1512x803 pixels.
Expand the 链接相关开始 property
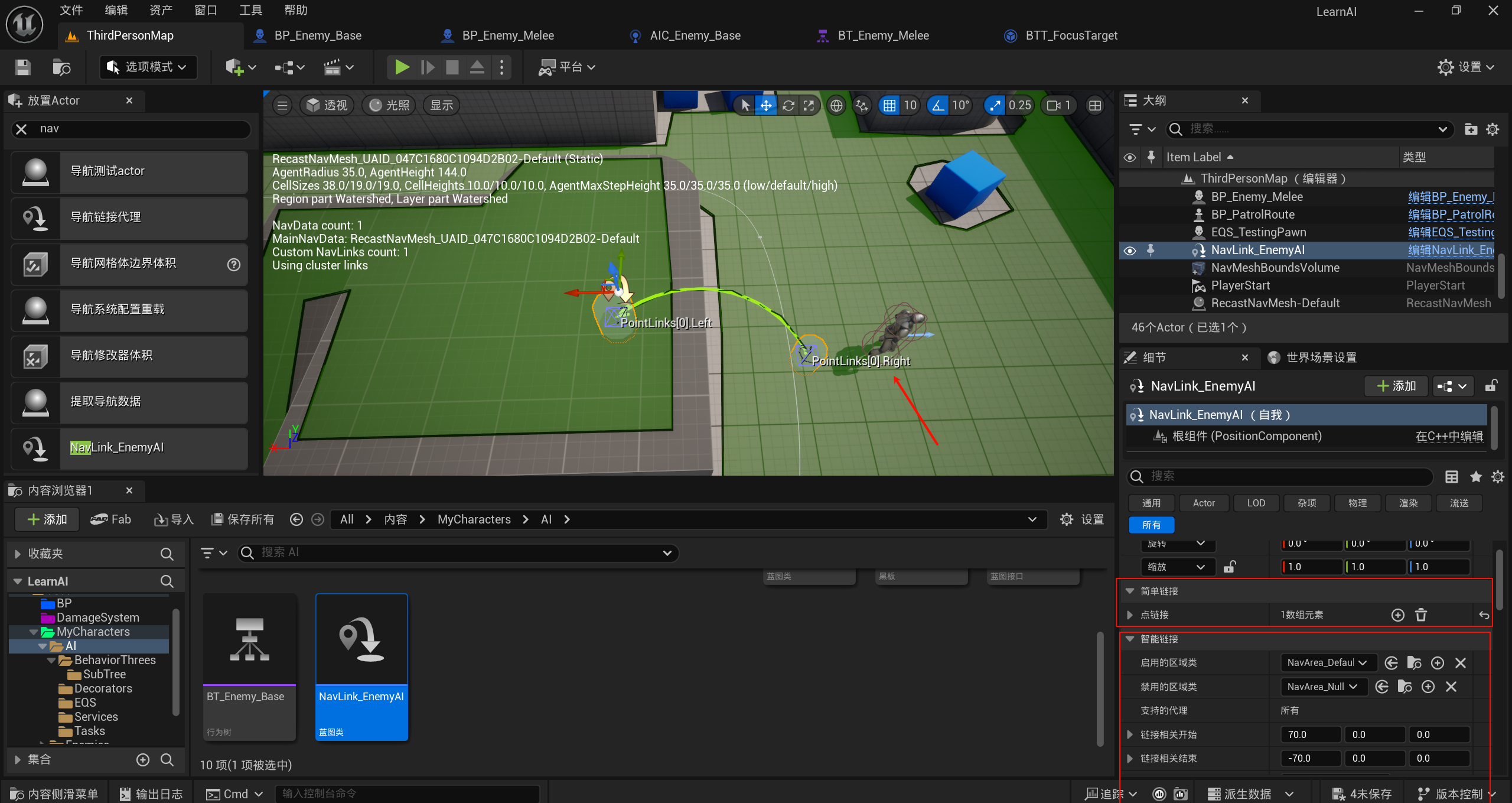1130,734
